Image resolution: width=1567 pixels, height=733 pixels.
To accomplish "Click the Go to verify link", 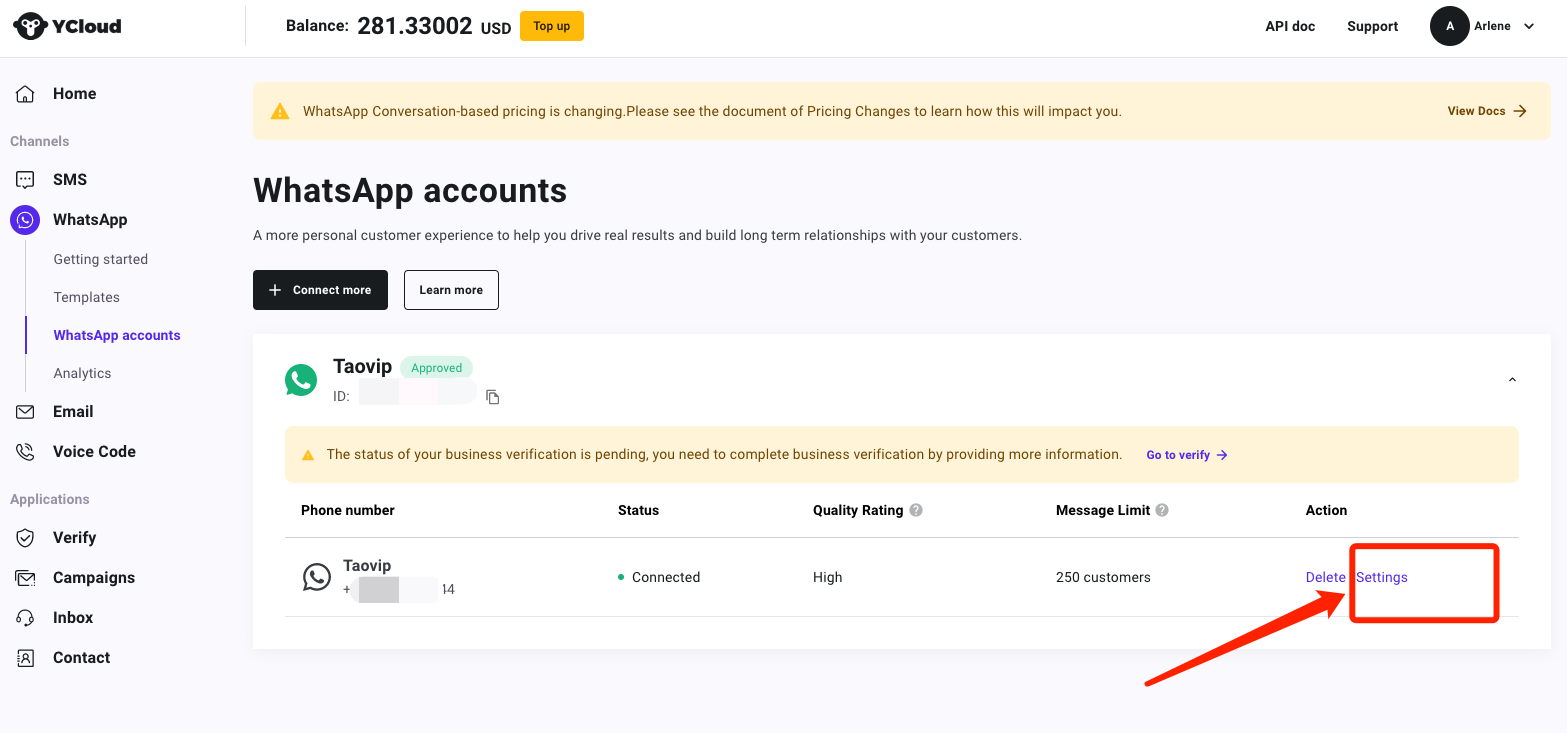I will 1187,455.
